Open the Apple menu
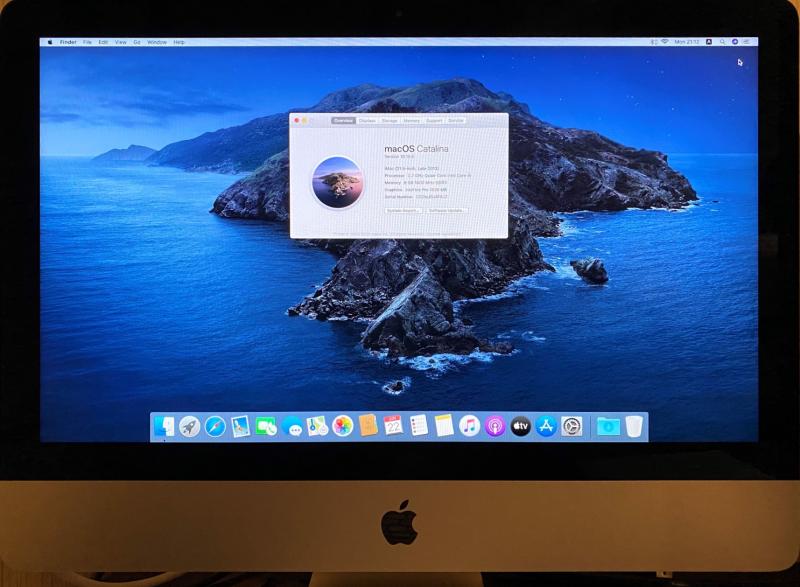 (49, 42)
